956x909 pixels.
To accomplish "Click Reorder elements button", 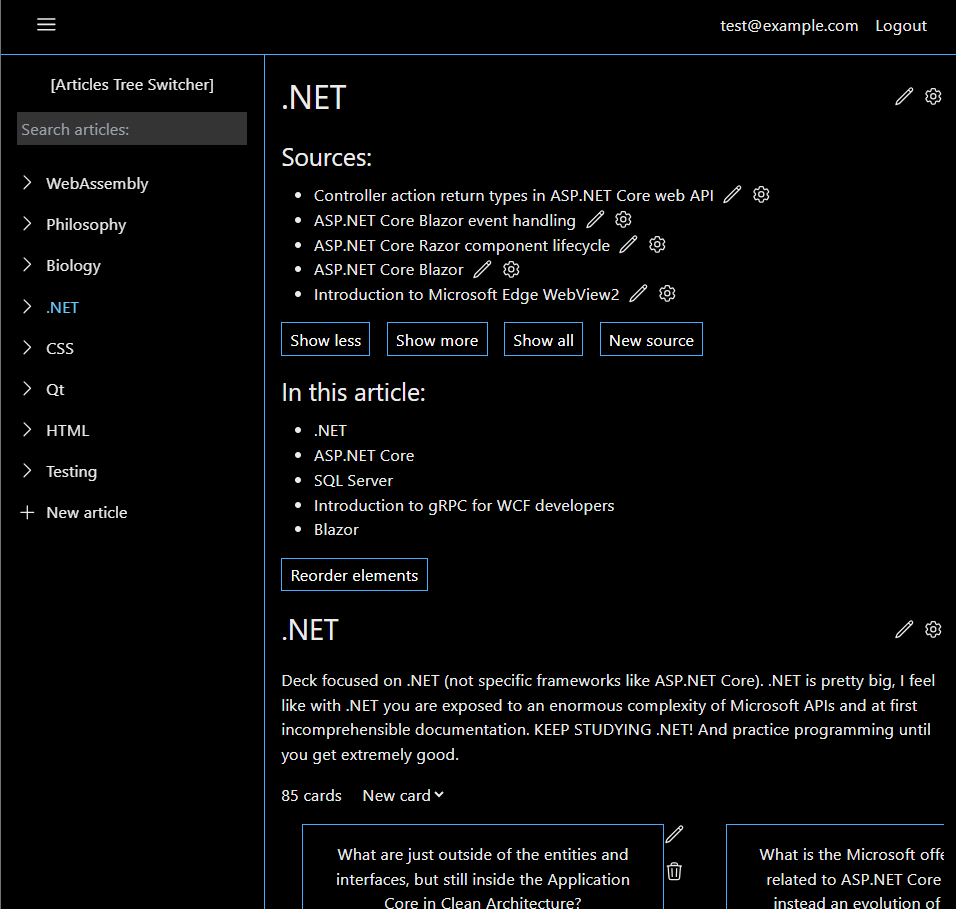I will click(354, 575).
